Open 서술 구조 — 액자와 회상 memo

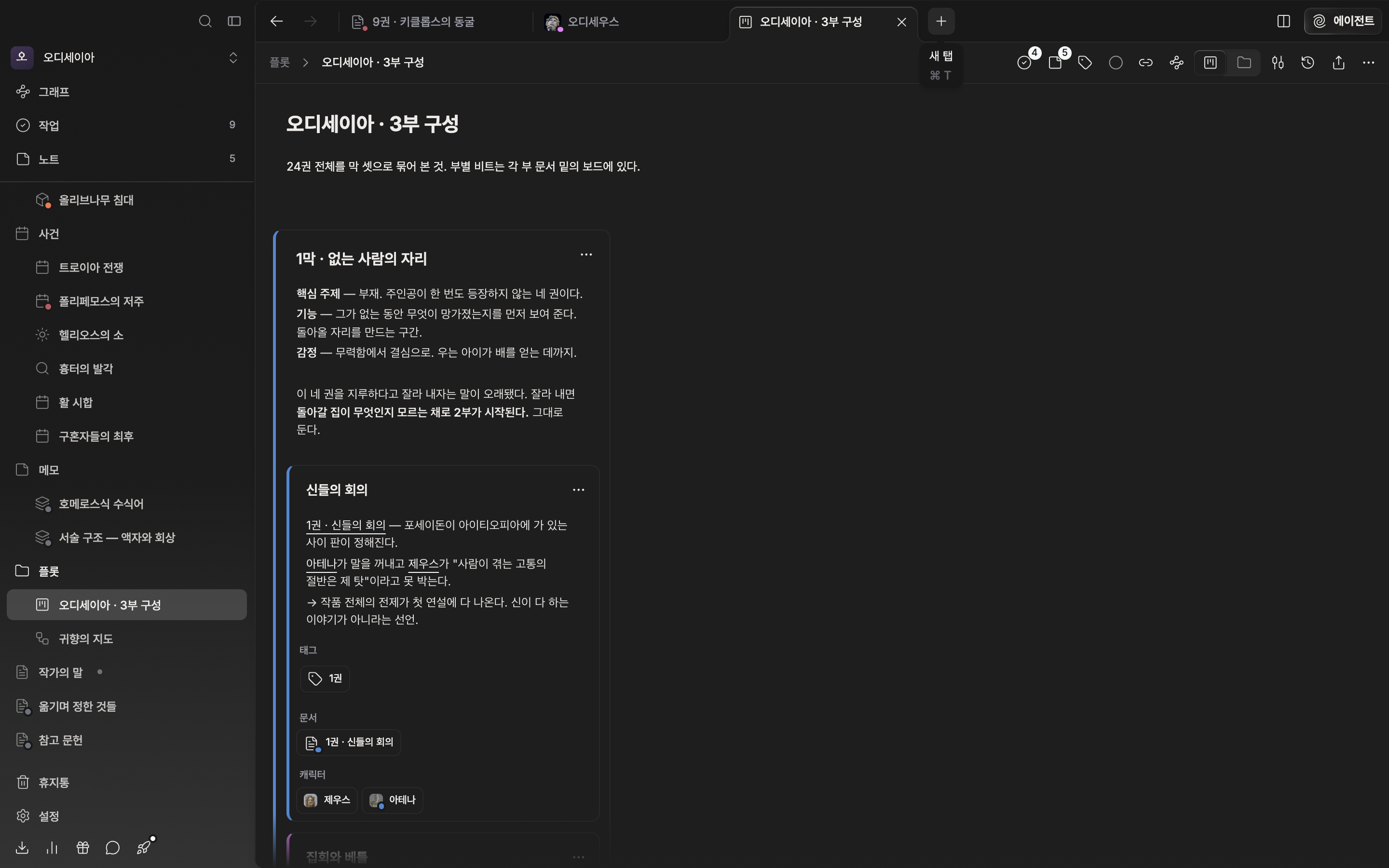[126, 537]
